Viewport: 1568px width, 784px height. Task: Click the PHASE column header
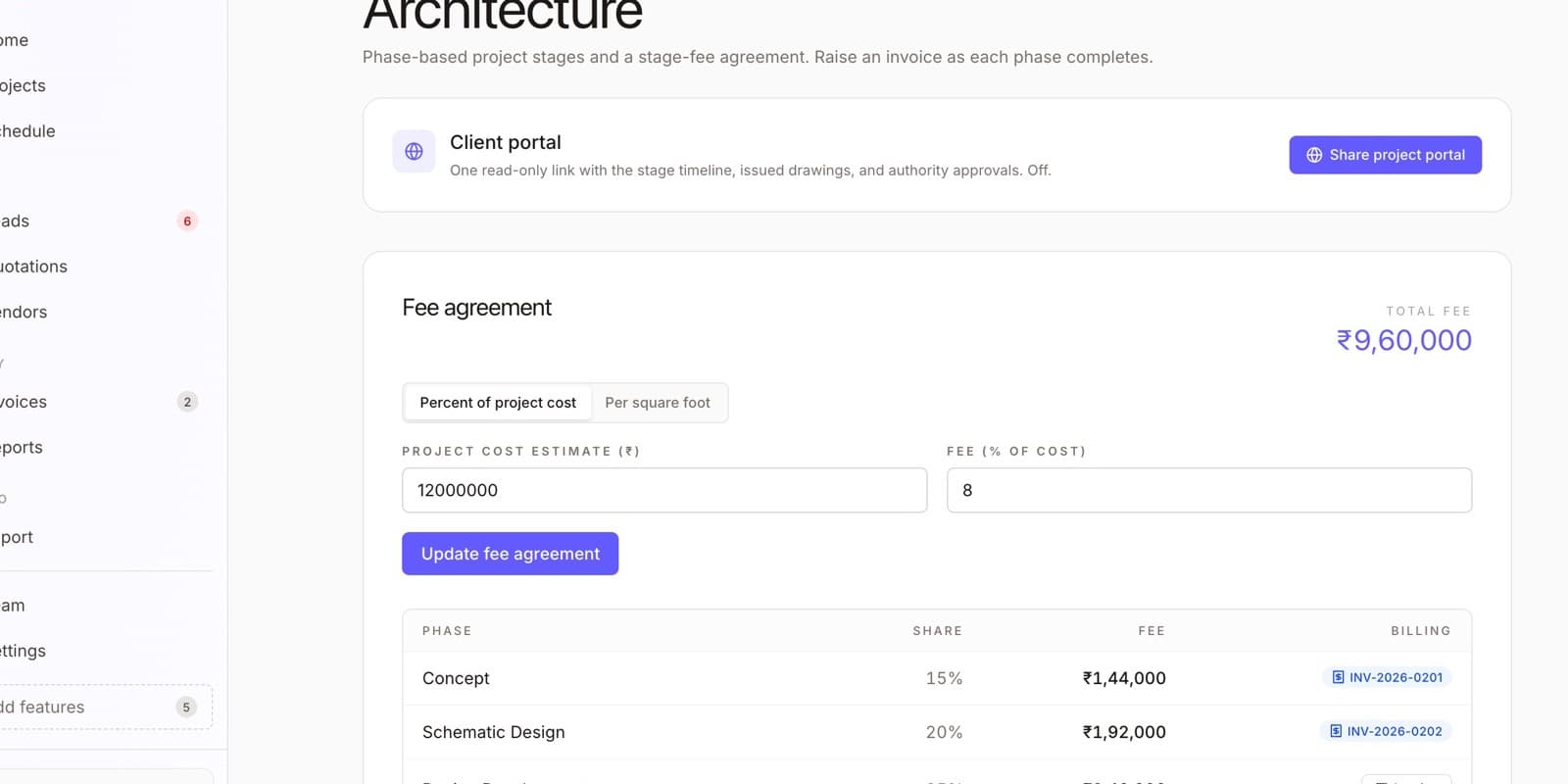point(447,631)
